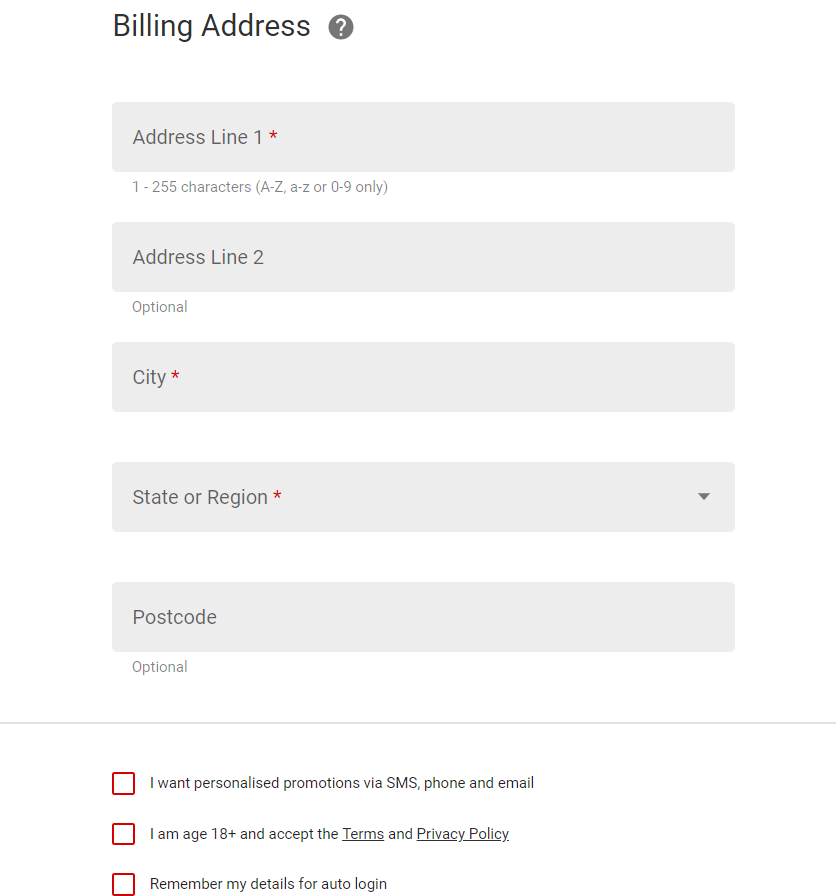Viewport: 836px width, 896px height.
Task: Open the Privacy Policy link
Action: (462, 834)
